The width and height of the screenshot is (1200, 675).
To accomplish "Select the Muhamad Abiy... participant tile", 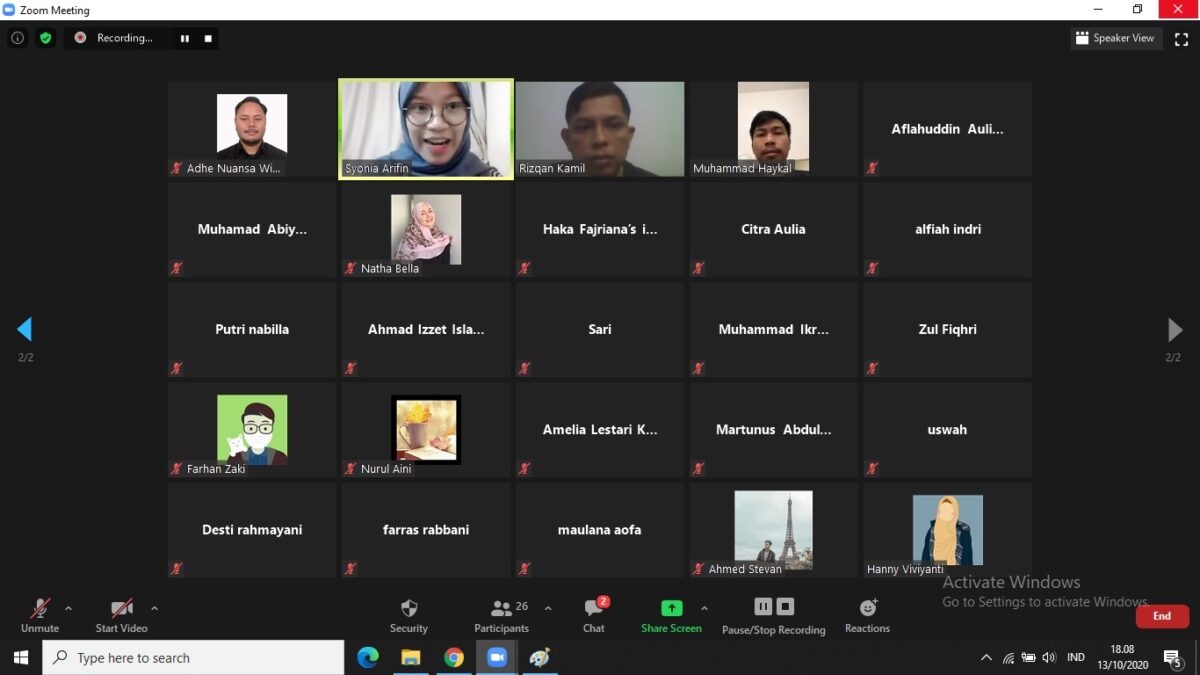I will 252,229.
